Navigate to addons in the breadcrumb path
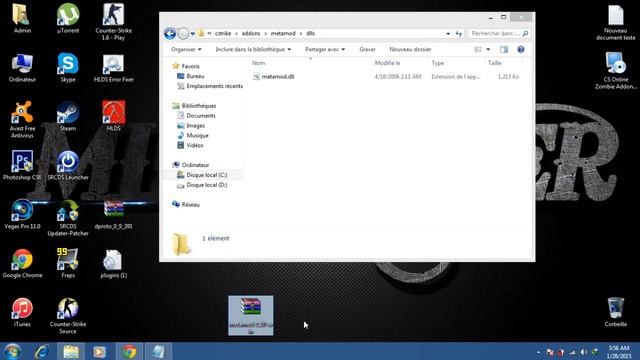The height and width of the screenshot is (360, 640). (251, 33)
